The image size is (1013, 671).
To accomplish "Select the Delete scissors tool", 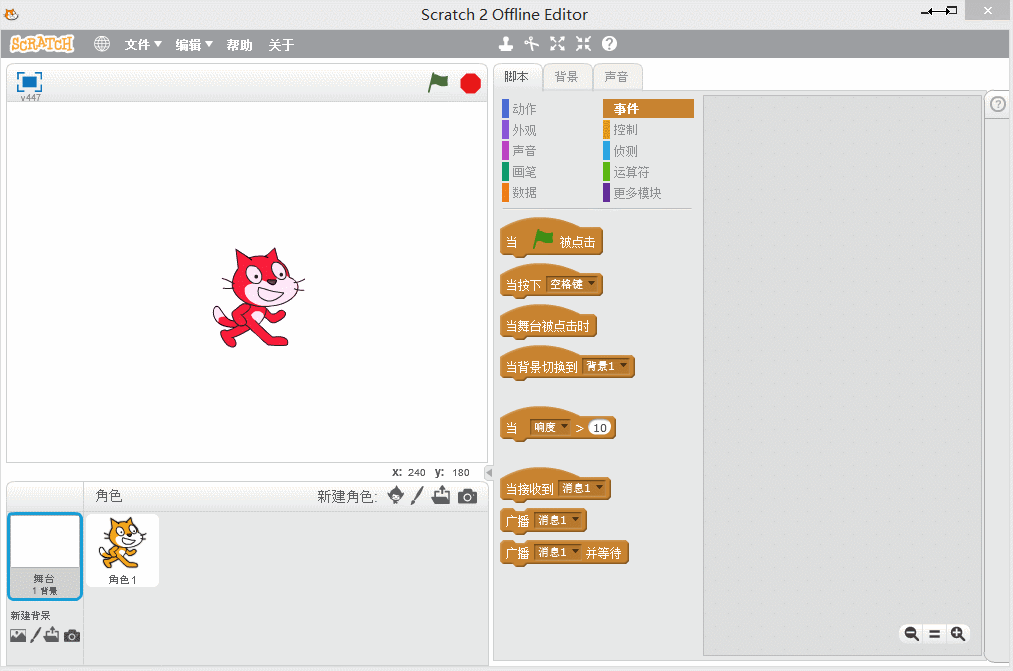I will [531, 44].
